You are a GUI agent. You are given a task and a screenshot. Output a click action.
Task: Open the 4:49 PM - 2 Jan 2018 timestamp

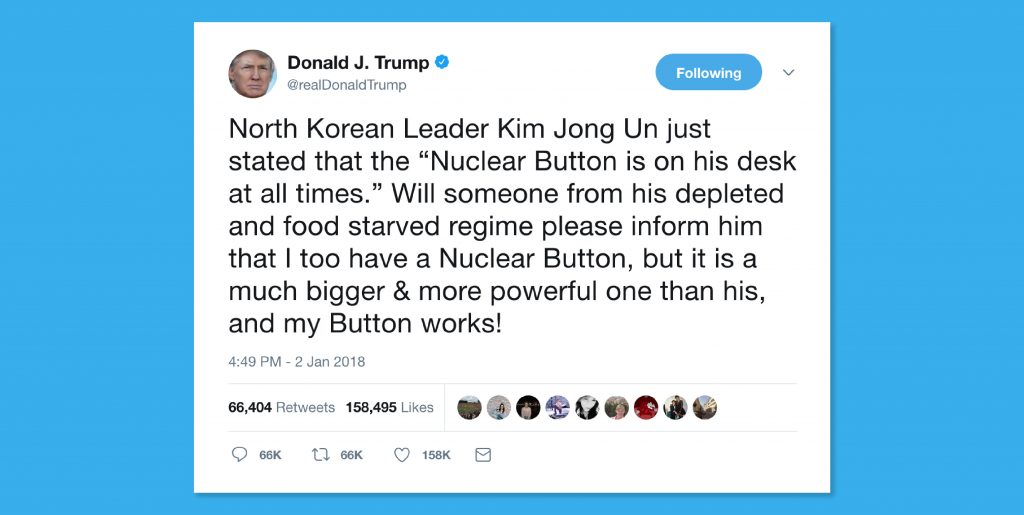pyautogui.click(x=296, y=362)
